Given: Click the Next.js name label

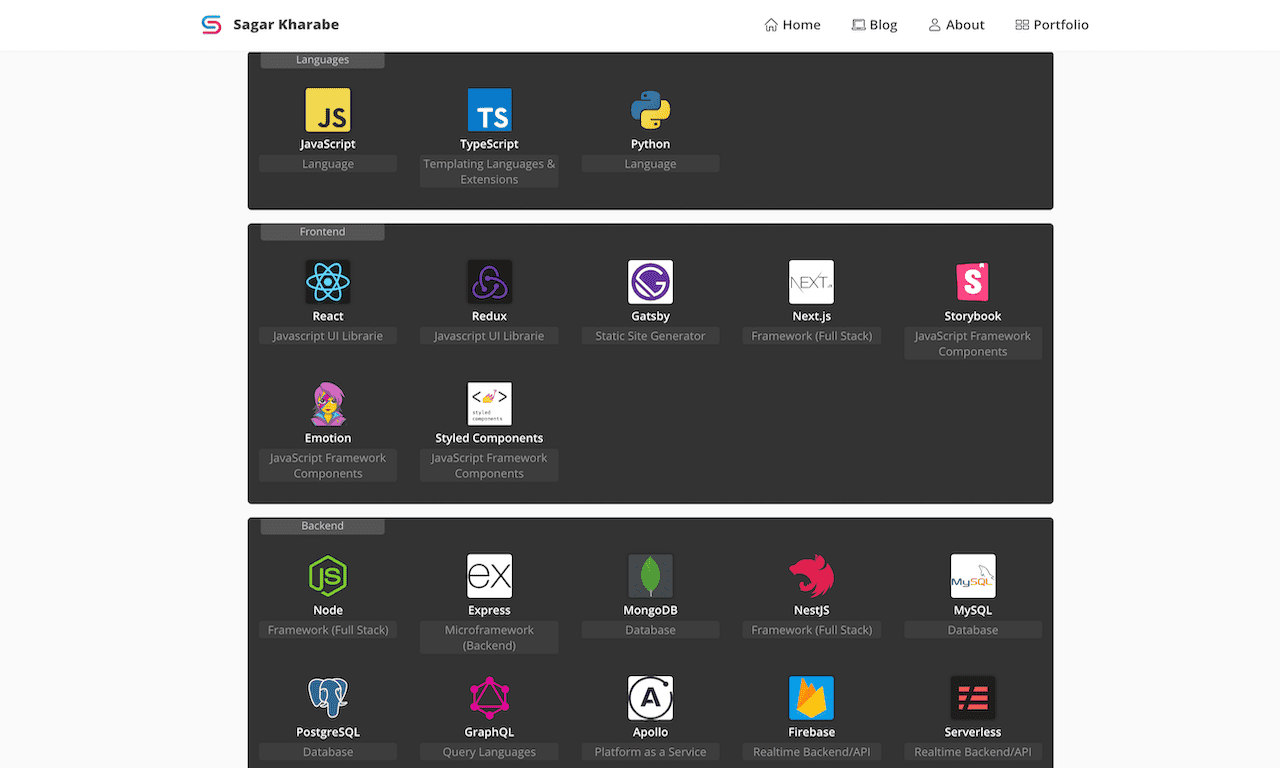Looking at the screenshot, I should coord(811,316).
